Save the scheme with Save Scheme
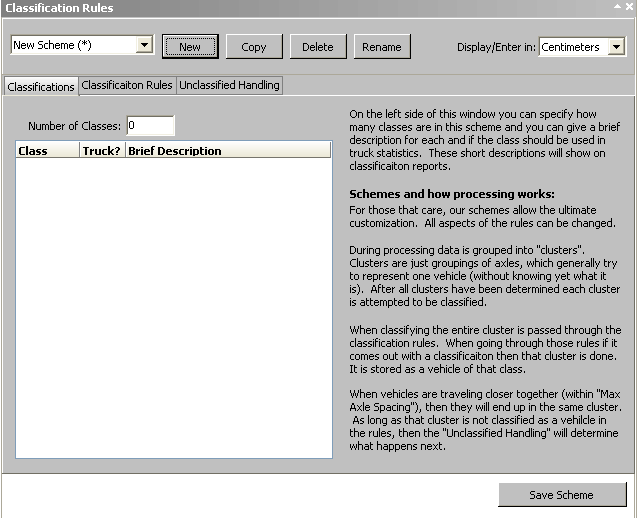 click(x=562, y=495)
